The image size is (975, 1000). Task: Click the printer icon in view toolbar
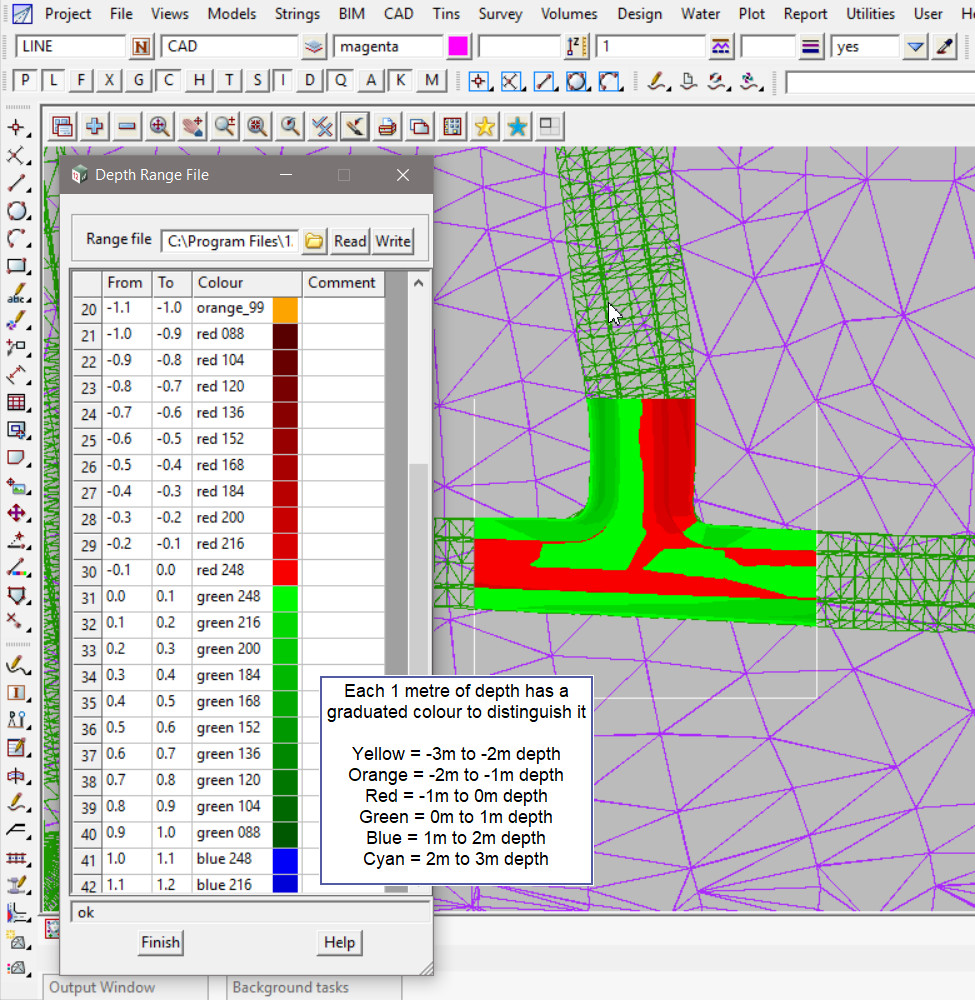[x=387, y=126]
